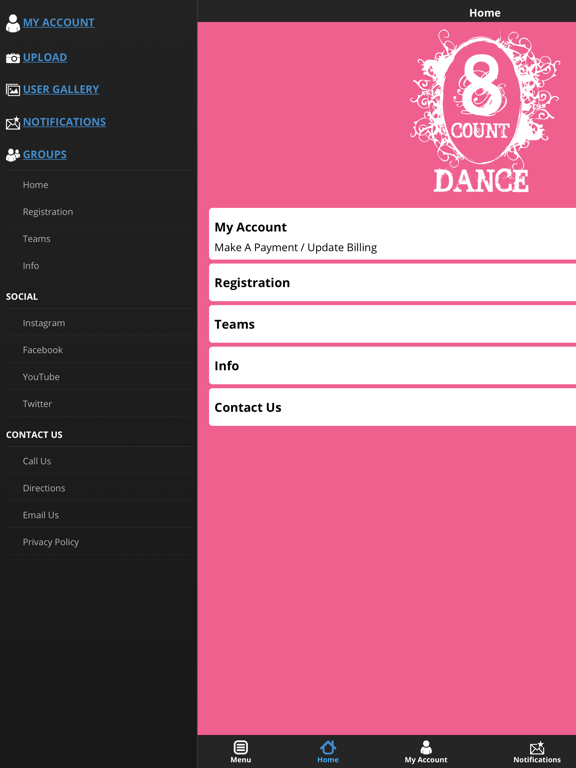Image resolution: width=576 pixels, height=768 pixels.
Task: Click the My Account person icon in sidebar
Action: [x=13, y=23]
